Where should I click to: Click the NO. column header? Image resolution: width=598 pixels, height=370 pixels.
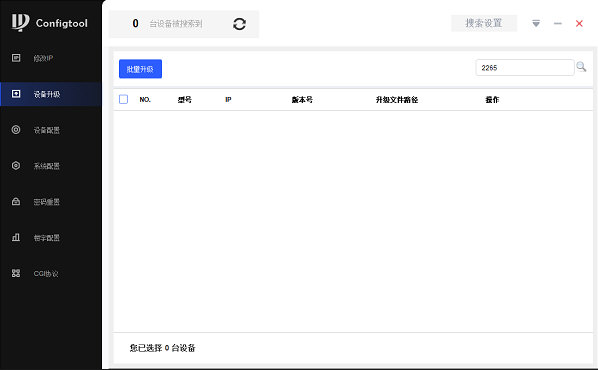pyautogui.click(x=145, y=100)
